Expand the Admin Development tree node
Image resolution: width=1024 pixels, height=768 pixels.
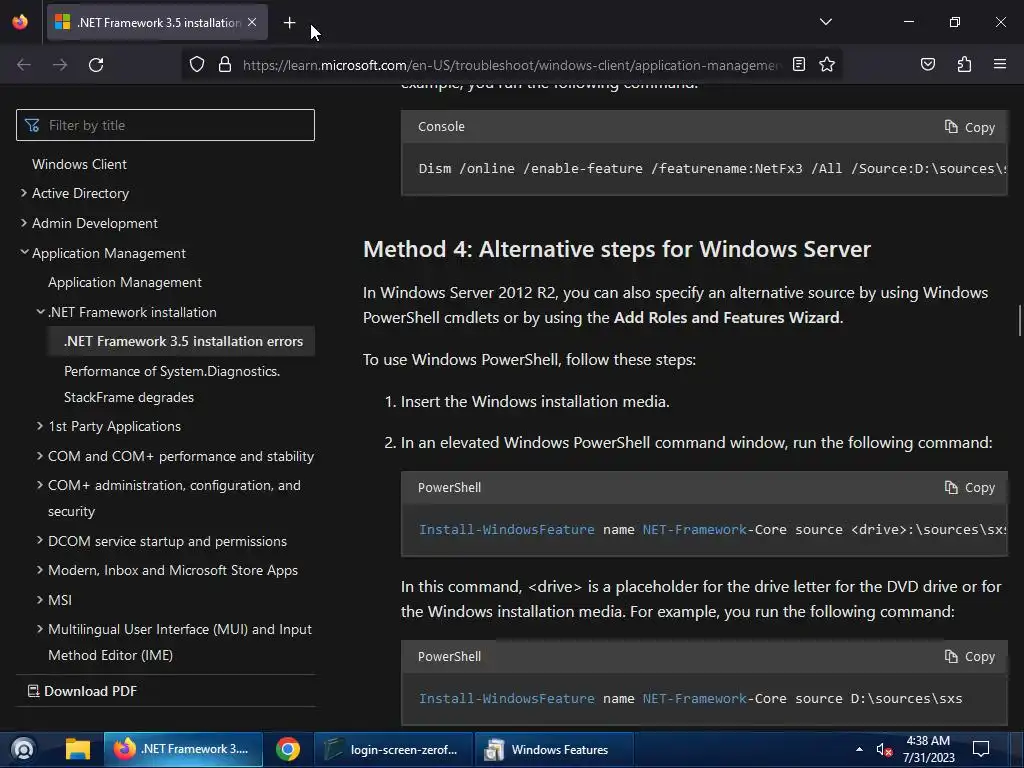click(24, 223)
